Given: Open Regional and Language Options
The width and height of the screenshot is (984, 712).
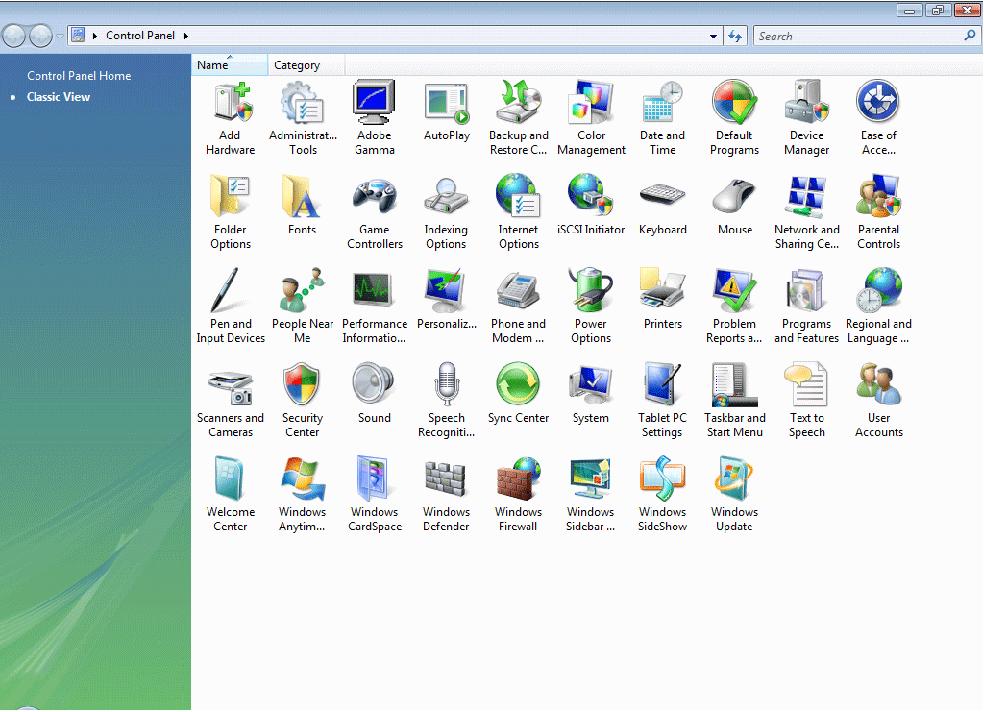Looking at the screenshot, I should tap(879, 306).
